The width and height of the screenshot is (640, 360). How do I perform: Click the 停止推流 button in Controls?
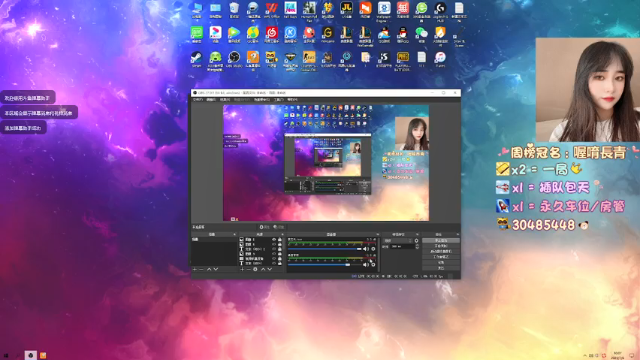click(441, 240)
